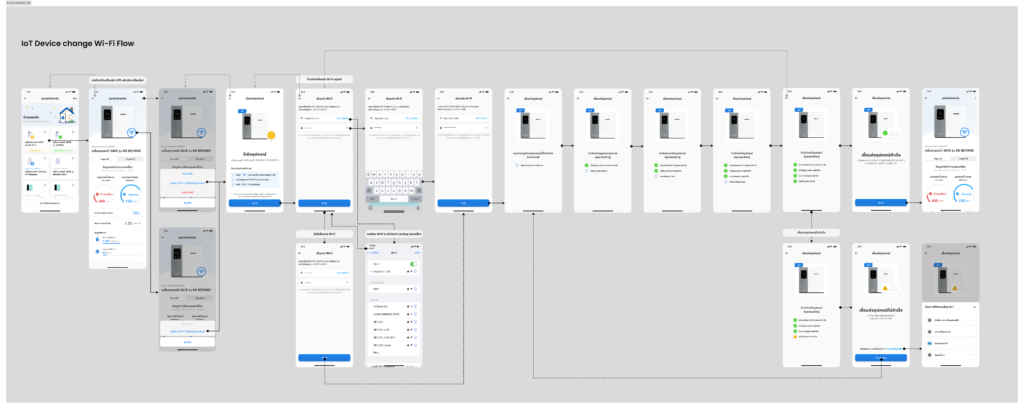Select the left pill tab on final device screen
Viewport: 1024px width, 409px height.
click(x=937, y=158)
